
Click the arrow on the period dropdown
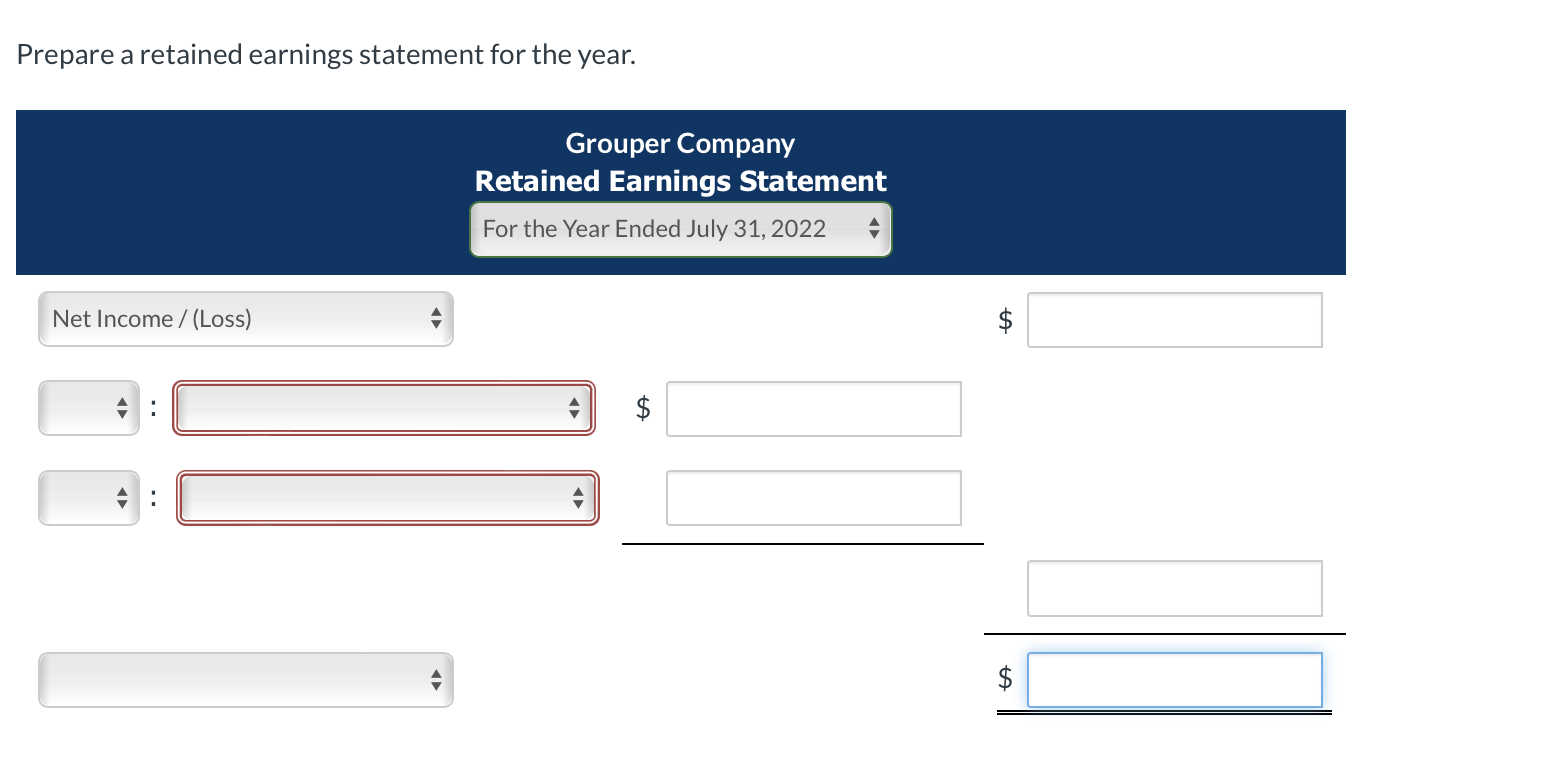point(875,229)
